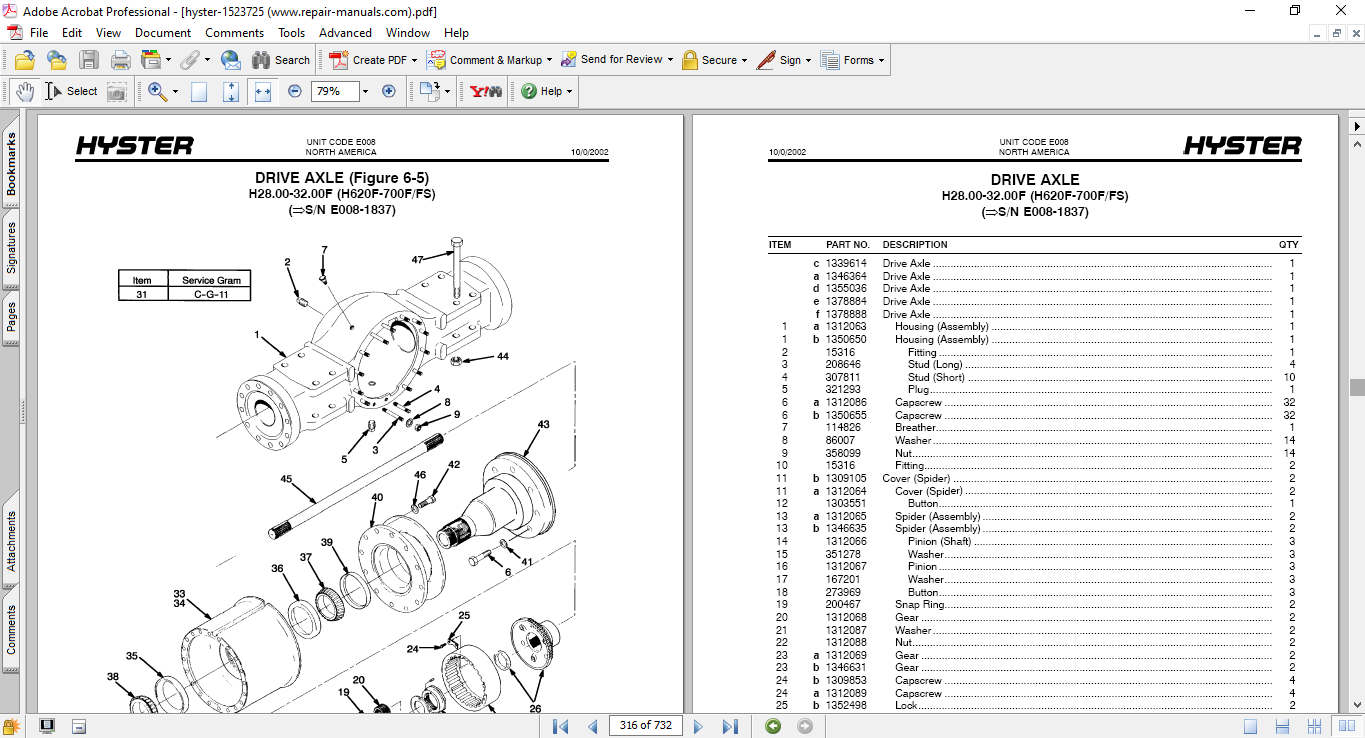Click the vertical scrollbar on the right
This screenshot has height=738, width=1365.
(1357, 387)
